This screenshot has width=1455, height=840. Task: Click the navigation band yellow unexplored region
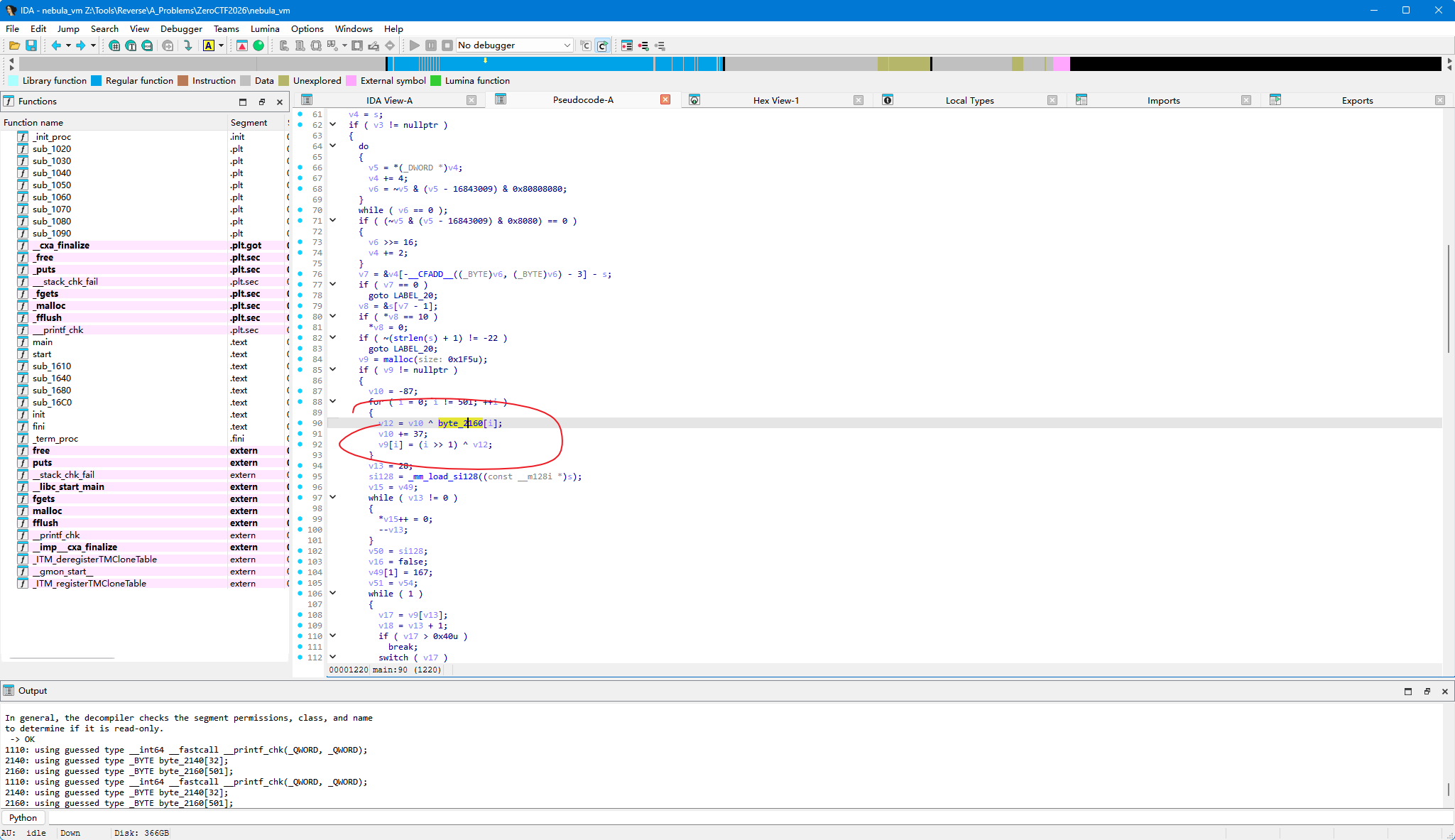(903, 64)
